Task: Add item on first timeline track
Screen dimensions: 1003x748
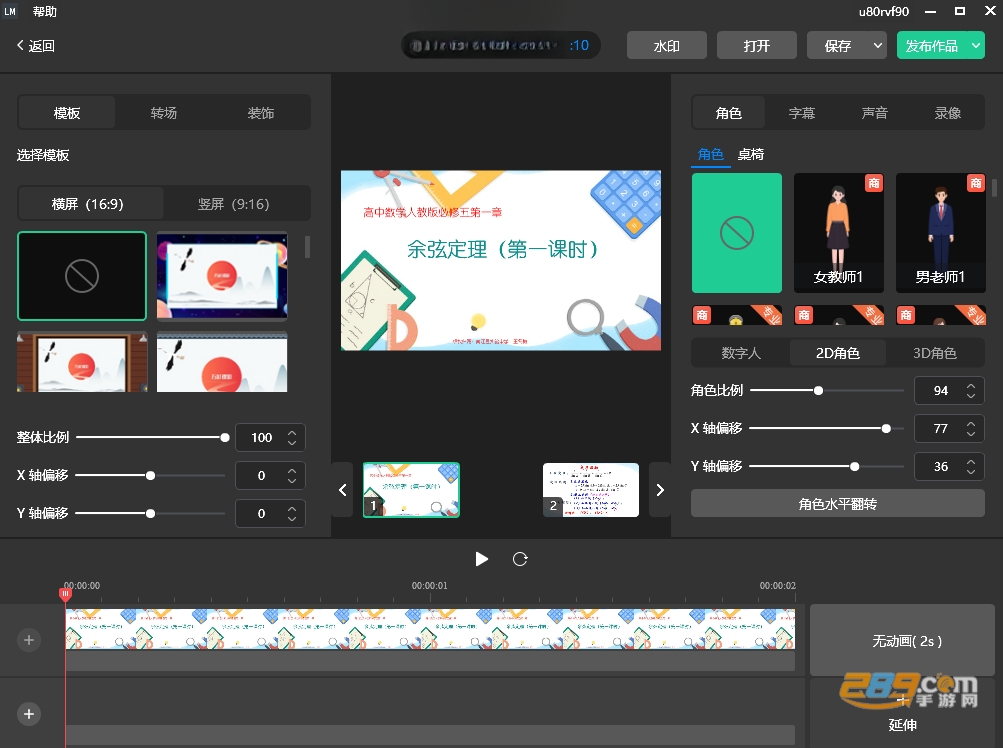Action: (x=29, y=640)
